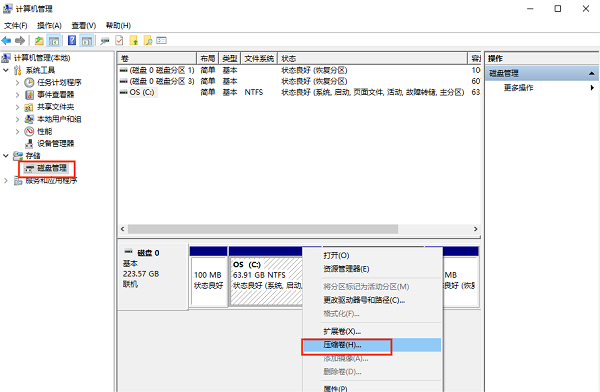Sort by the 布局 column header

coord(208,59)
